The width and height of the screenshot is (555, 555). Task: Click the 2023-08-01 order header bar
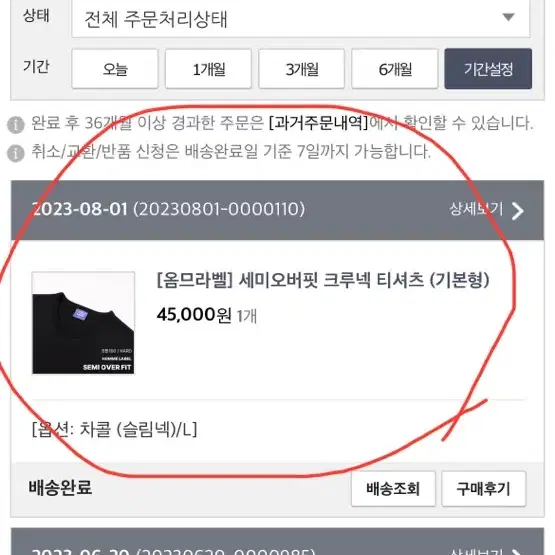point(277,210)
